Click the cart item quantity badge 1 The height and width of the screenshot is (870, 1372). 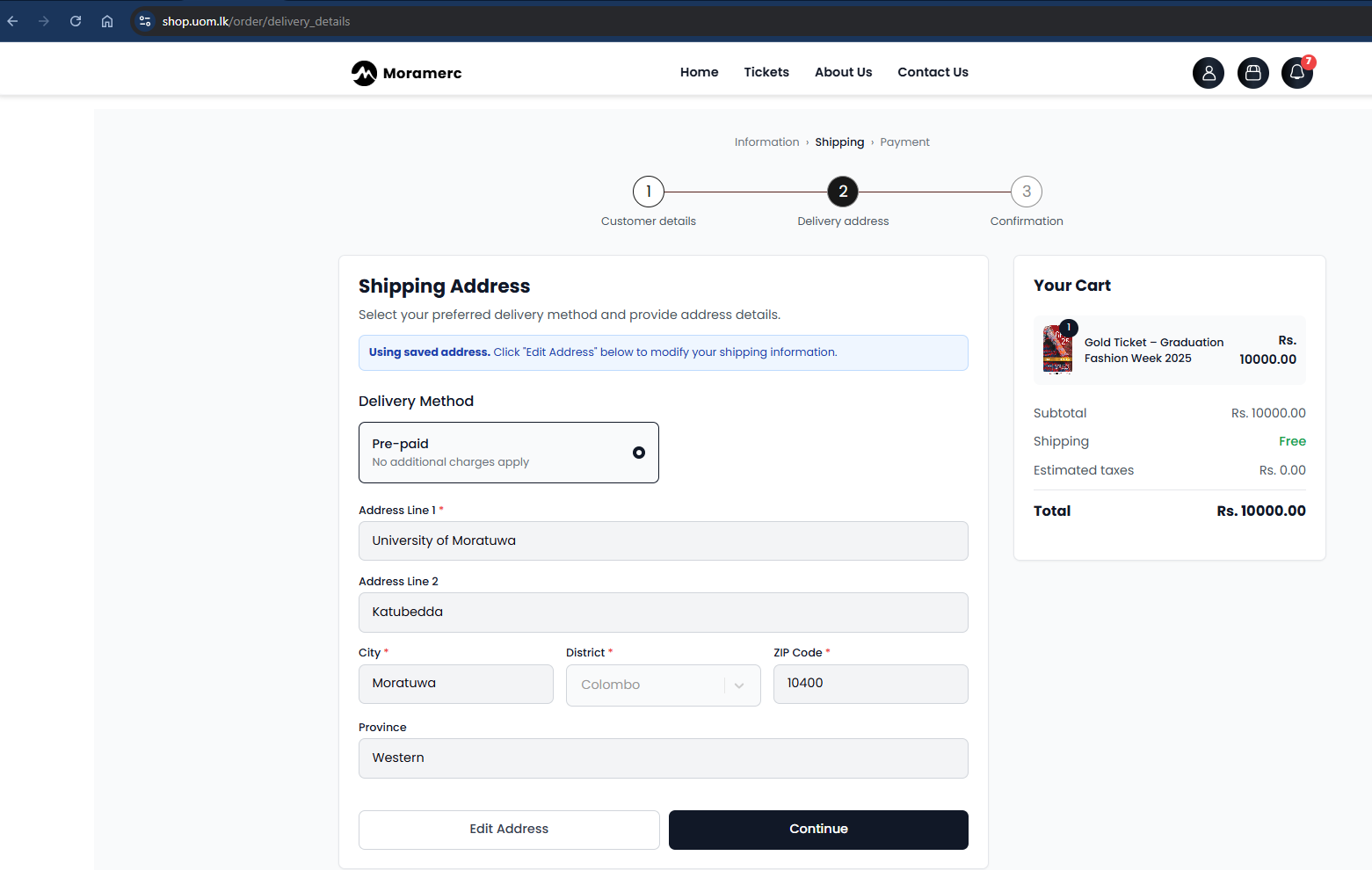click(x=1069, y=328)
